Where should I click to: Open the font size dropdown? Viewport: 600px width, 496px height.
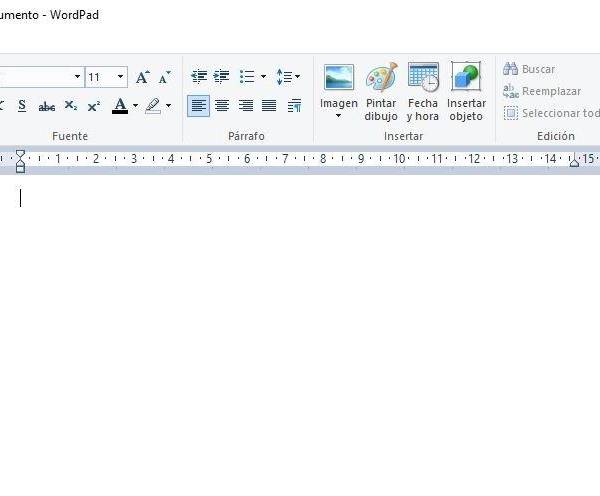(121, 77)
